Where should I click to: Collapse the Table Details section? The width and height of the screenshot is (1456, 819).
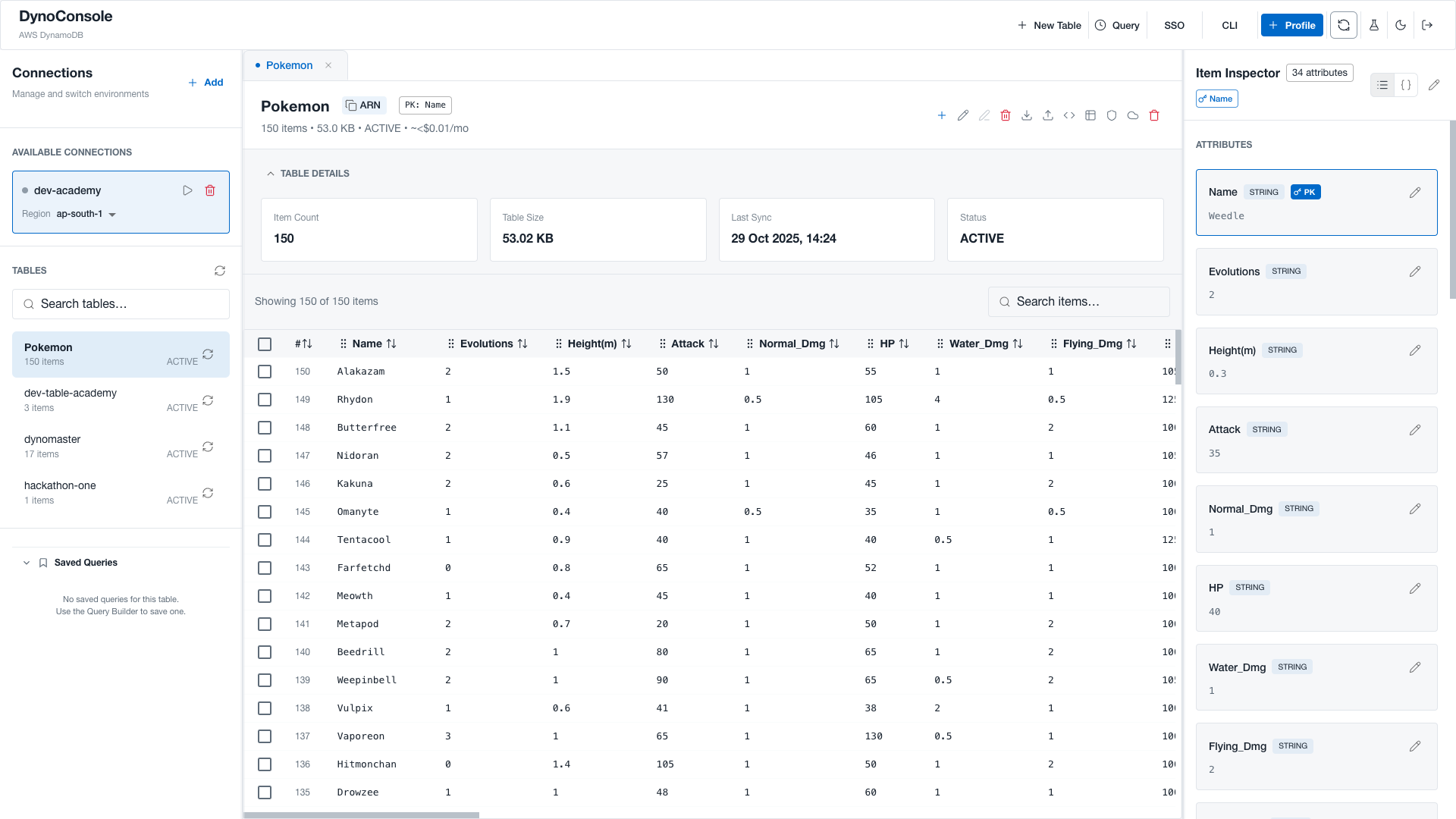click(x=308, y=174)
